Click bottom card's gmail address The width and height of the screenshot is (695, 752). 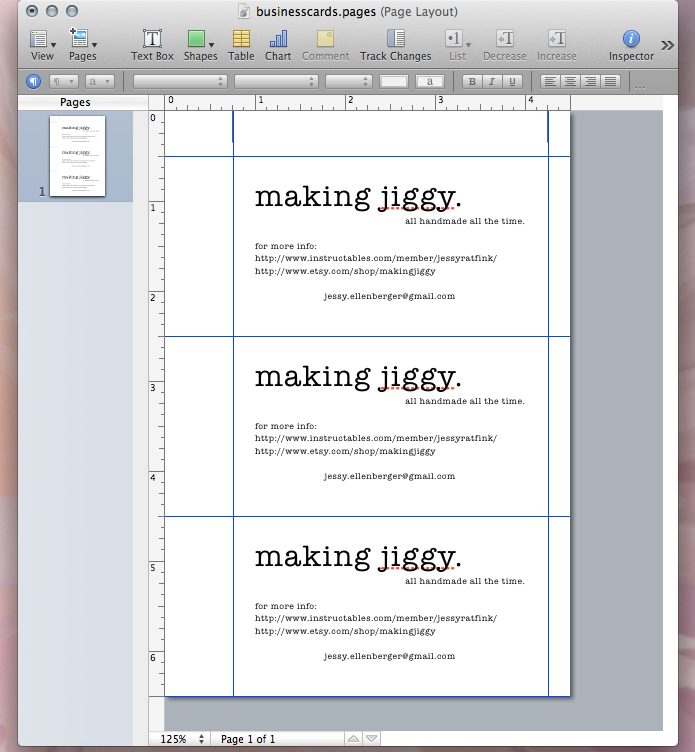pyautogui.click(x=389, y=656)
